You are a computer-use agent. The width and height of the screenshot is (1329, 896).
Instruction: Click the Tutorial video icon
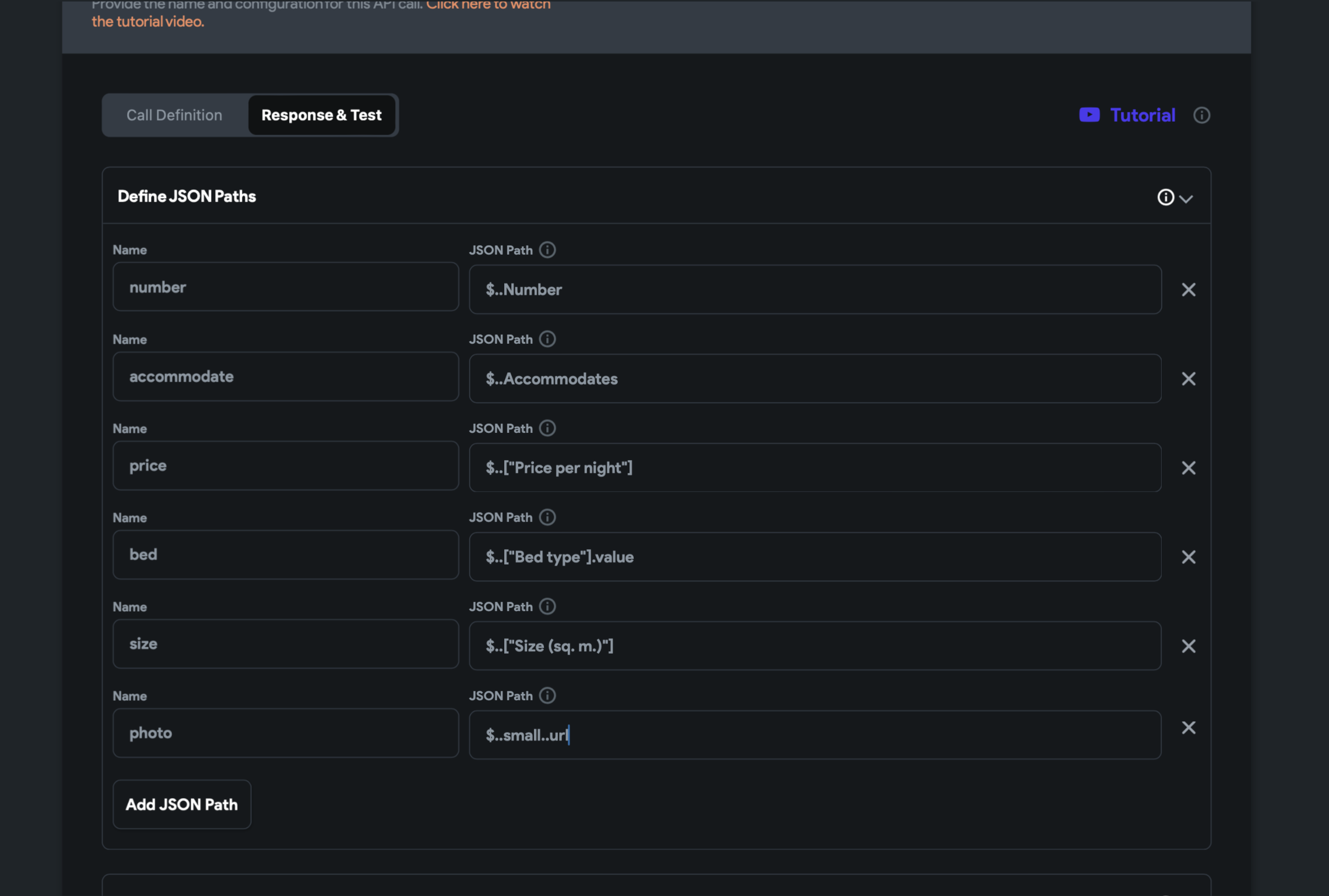[1089, 115]
